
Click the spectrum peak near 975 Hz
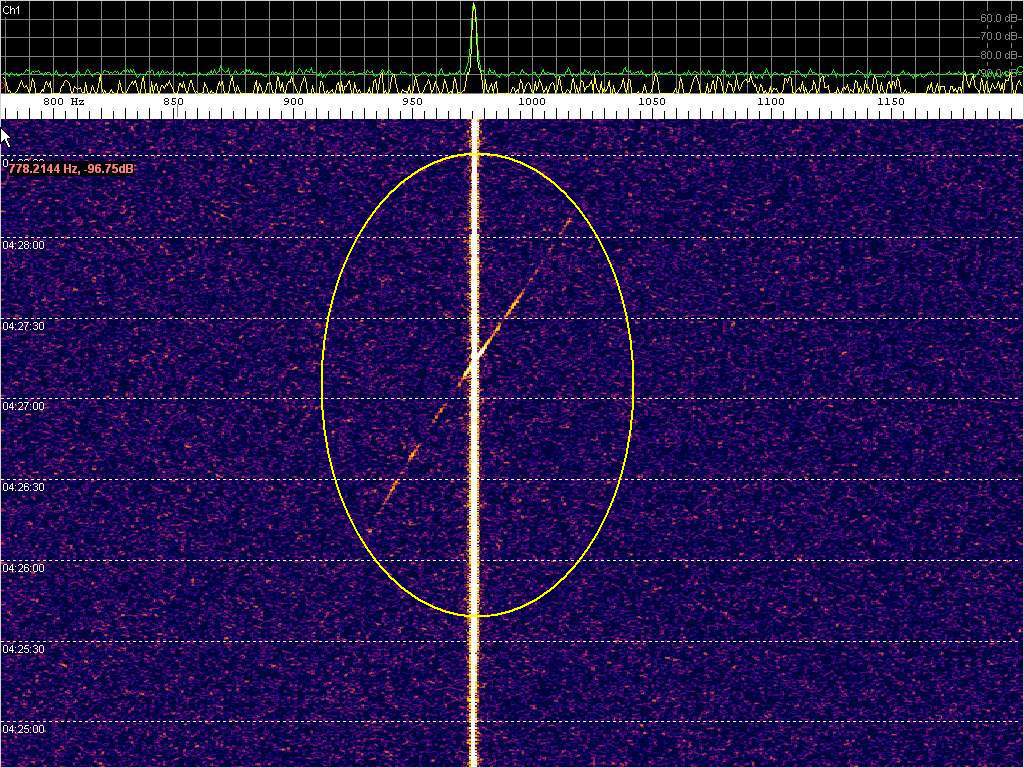point(474,10)
